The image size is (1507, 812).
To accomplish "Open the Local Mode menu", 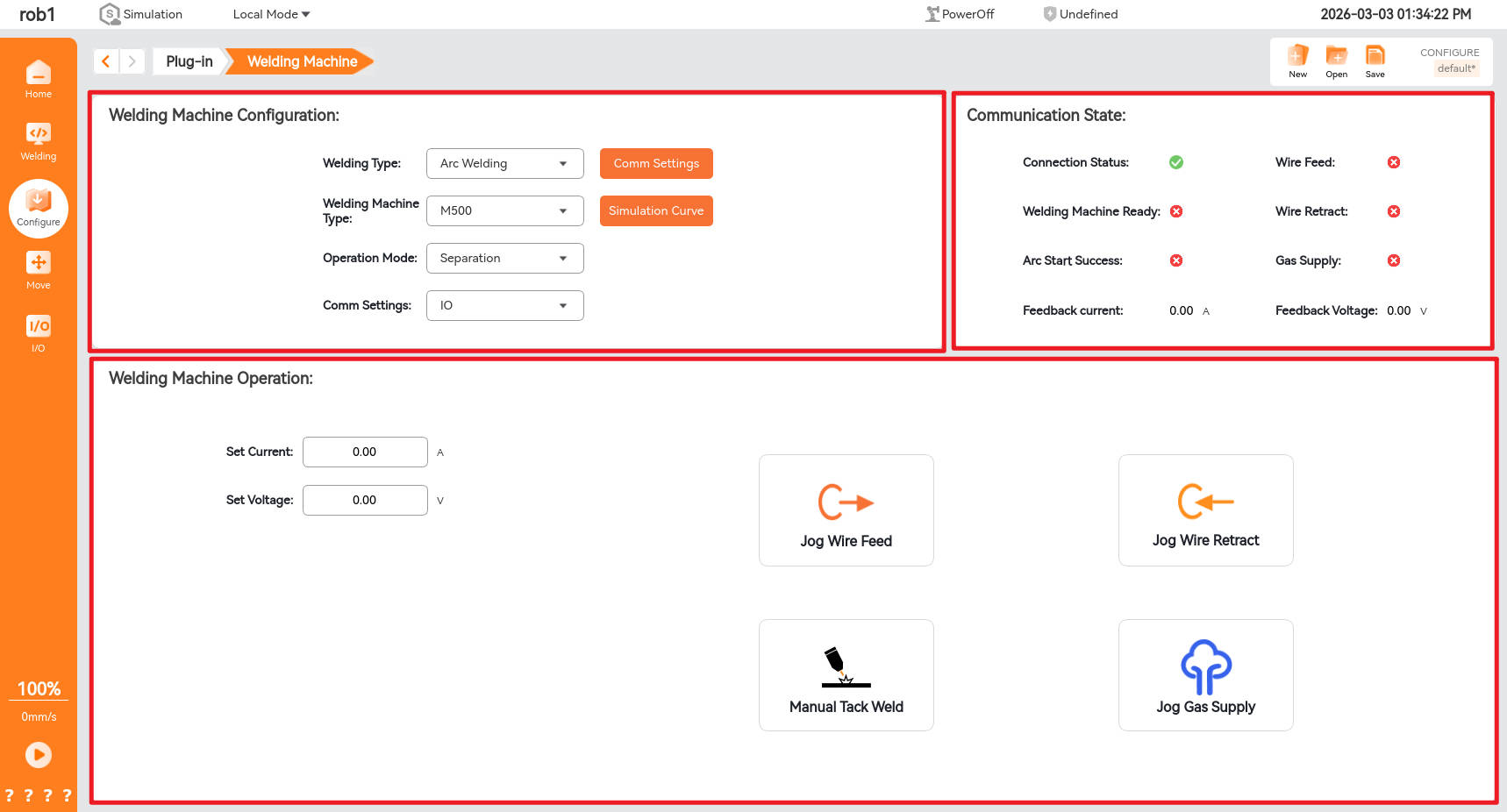I will tap(271, 14).
